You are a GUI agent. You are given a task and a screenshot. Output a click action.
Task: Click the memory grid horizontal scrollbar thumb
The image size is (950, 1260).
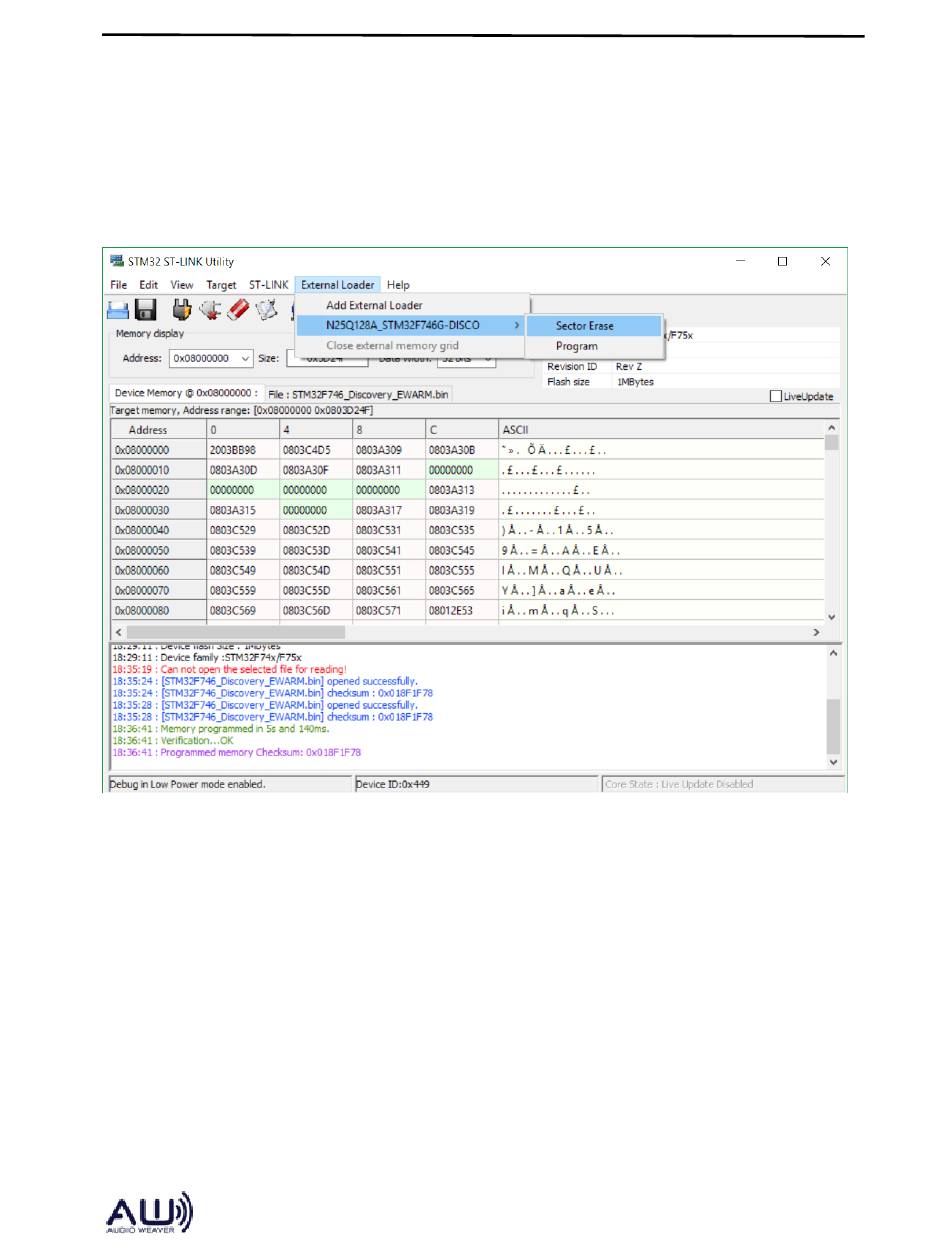(x=236, y=633)
